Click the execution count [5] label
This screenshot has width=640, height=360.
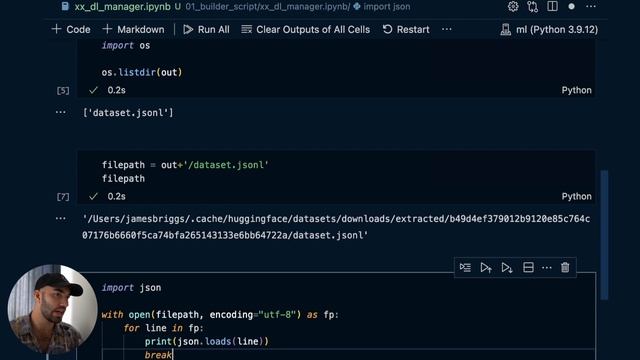click(63, 90)
